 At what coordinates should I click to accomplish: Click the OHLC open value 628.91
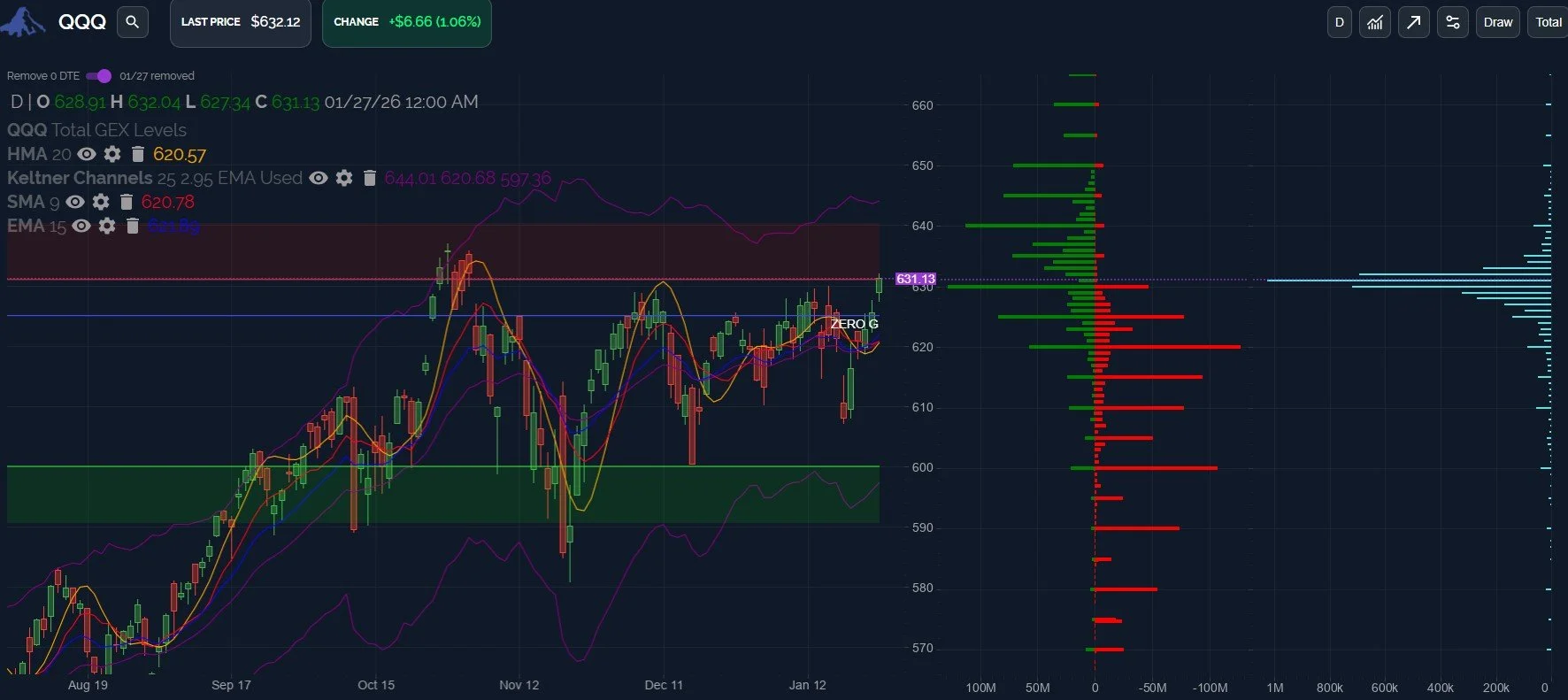point(80,102)
